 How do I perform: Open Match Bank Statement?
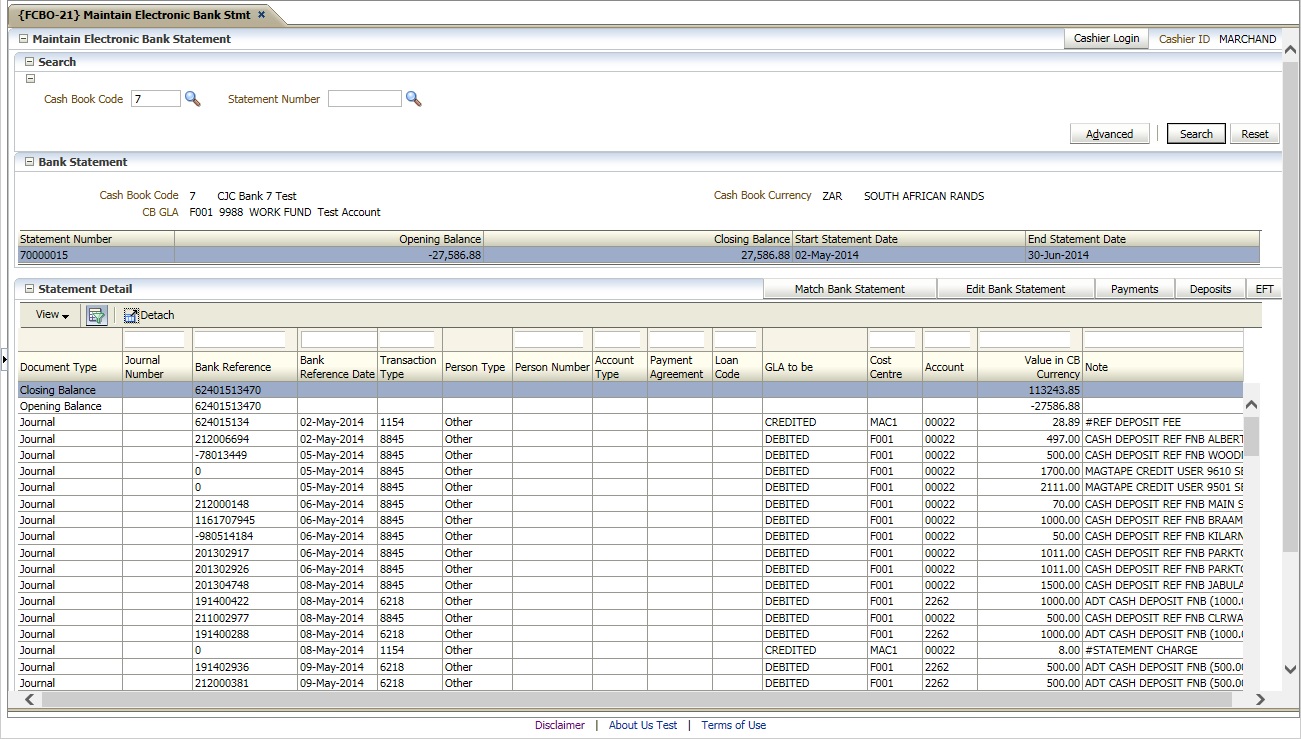tap(849, 288)
